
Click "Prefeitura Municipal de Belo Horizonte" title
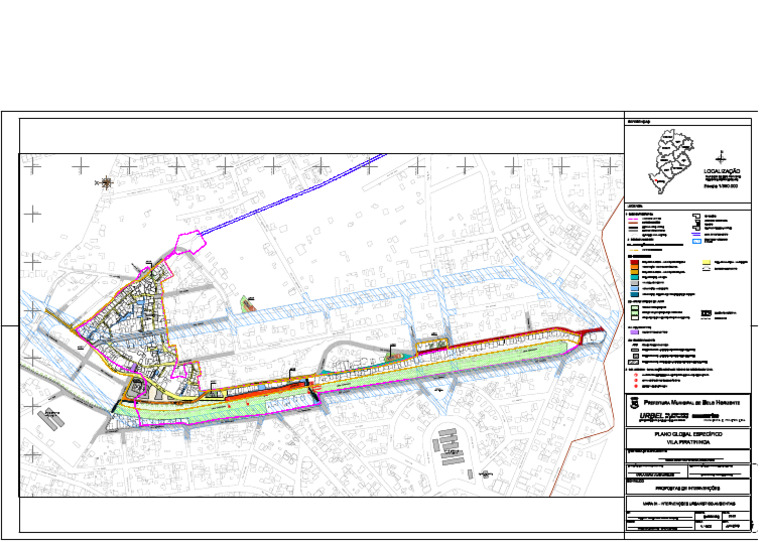[x=692, y=402]
